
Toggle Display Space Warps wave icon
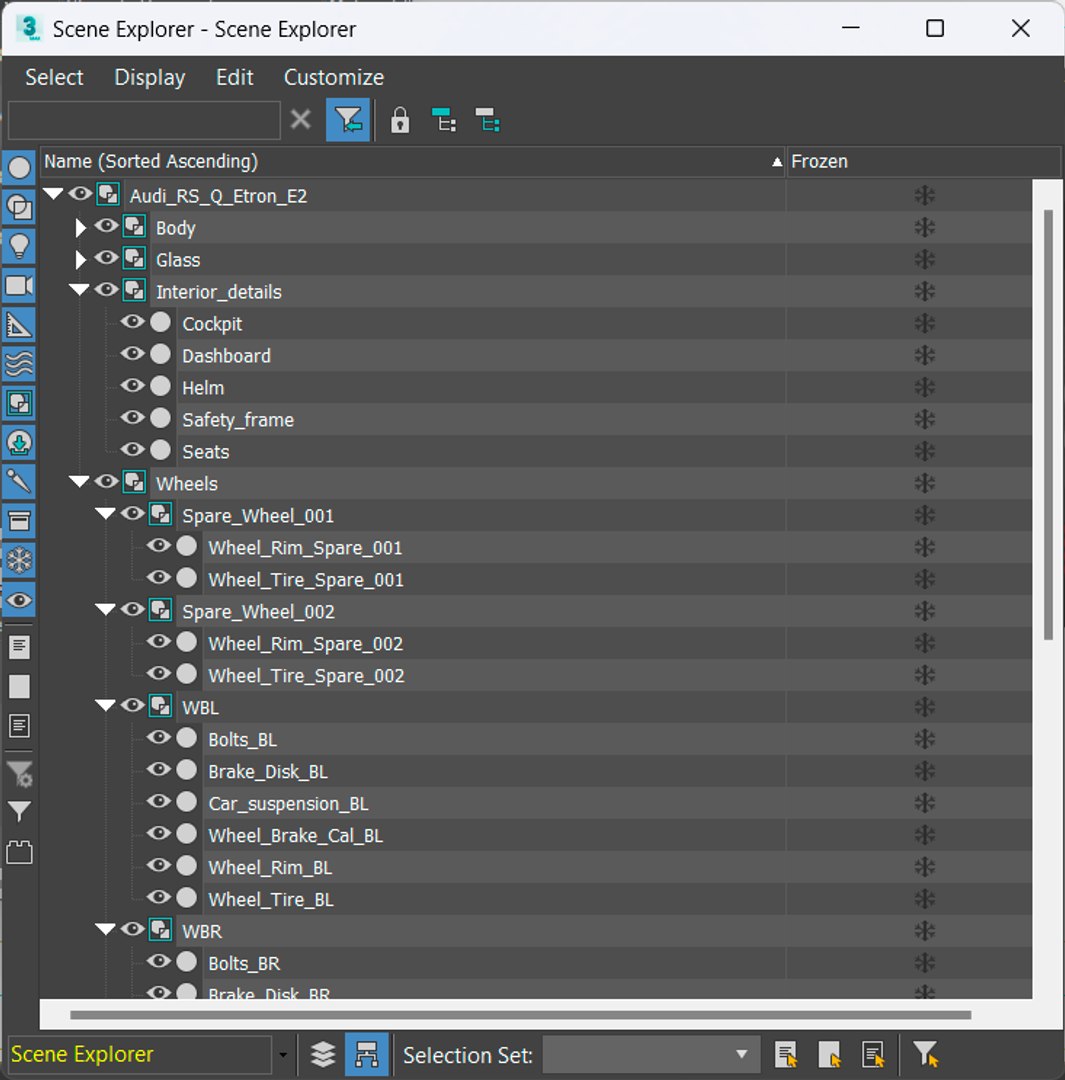[x=19, y=364]
